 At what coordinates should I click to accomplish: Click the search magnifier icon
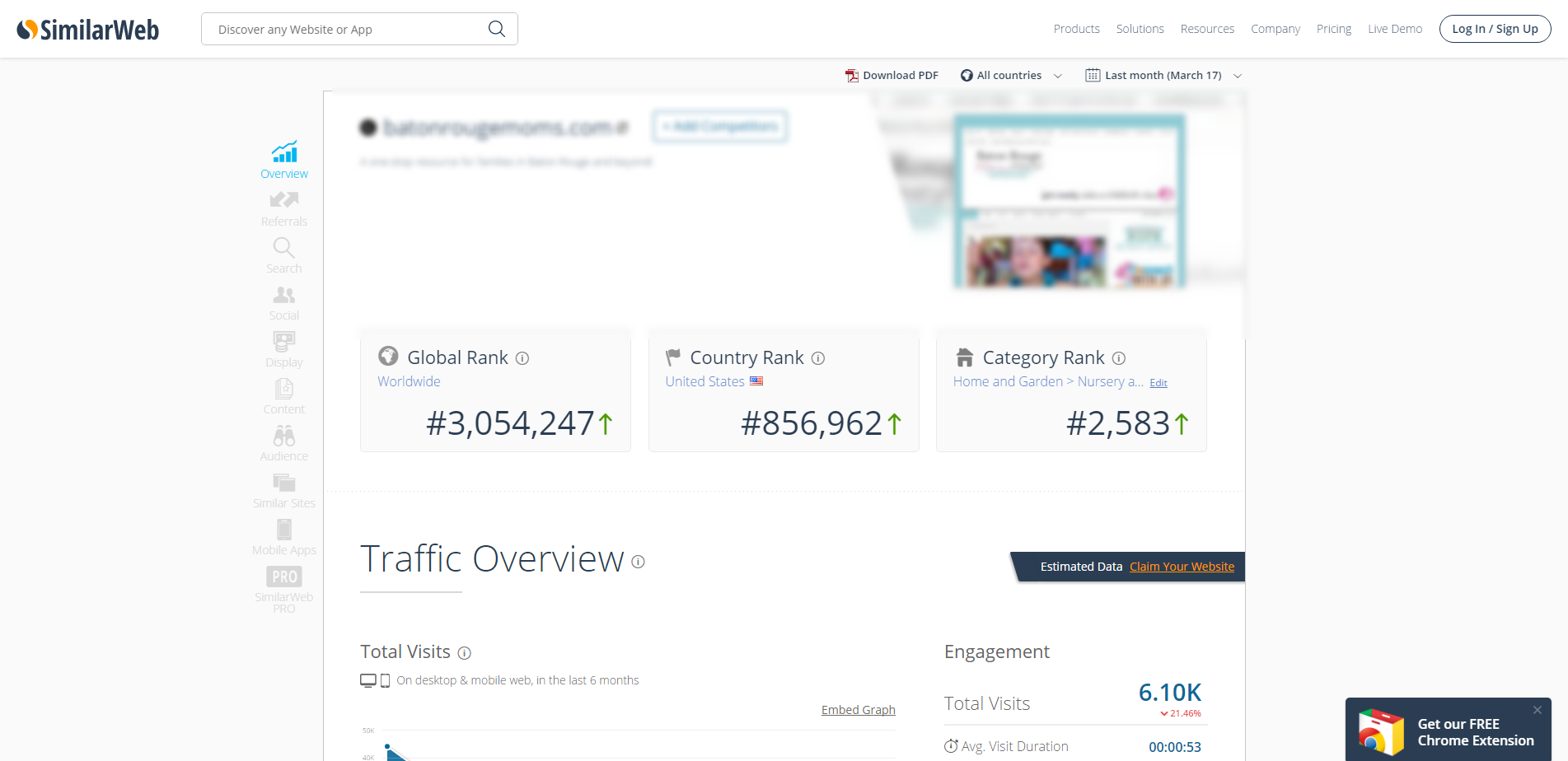click(x=496, y=29)
